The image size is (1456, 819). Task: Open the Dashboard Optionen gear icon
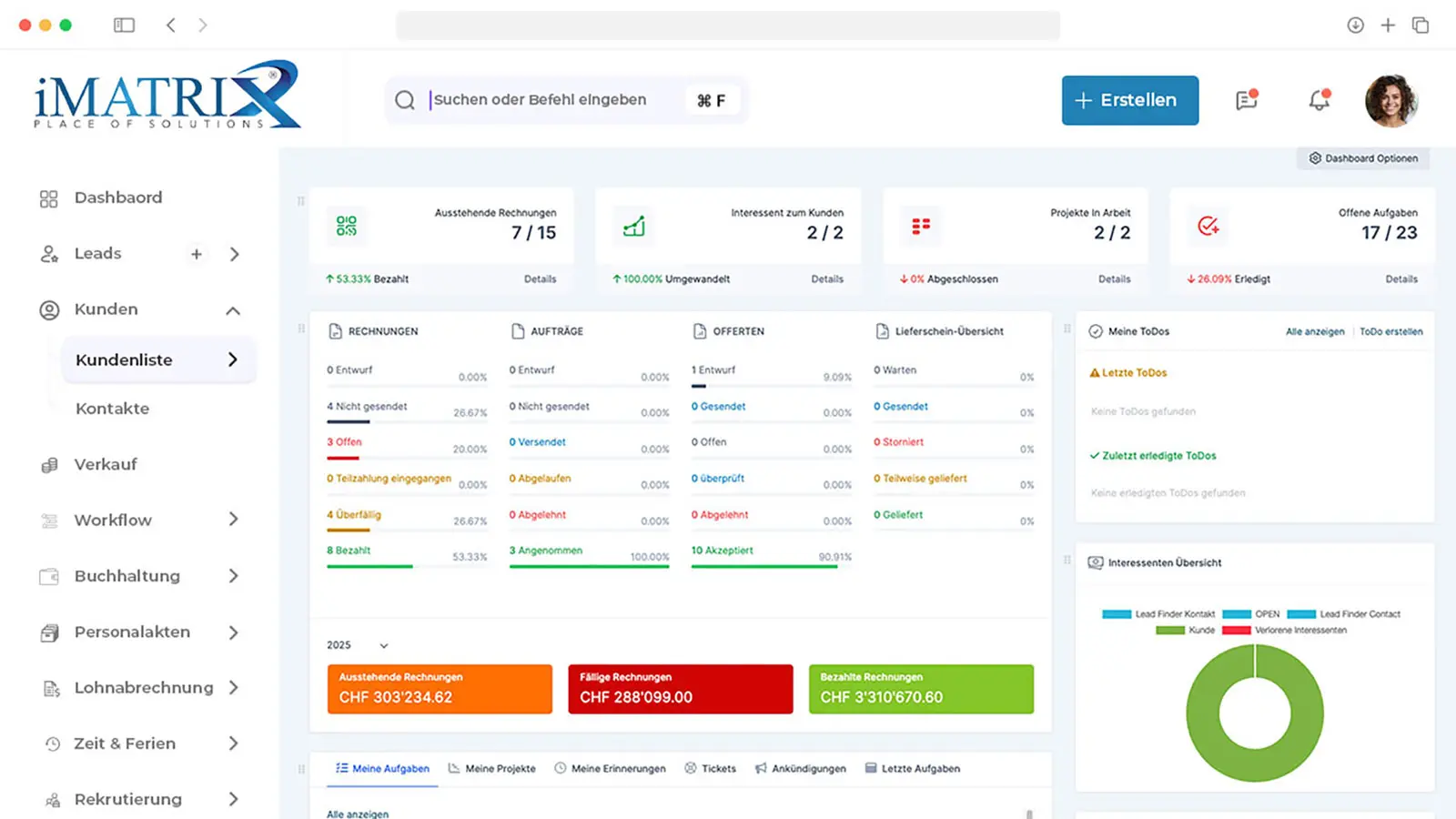1314,158
